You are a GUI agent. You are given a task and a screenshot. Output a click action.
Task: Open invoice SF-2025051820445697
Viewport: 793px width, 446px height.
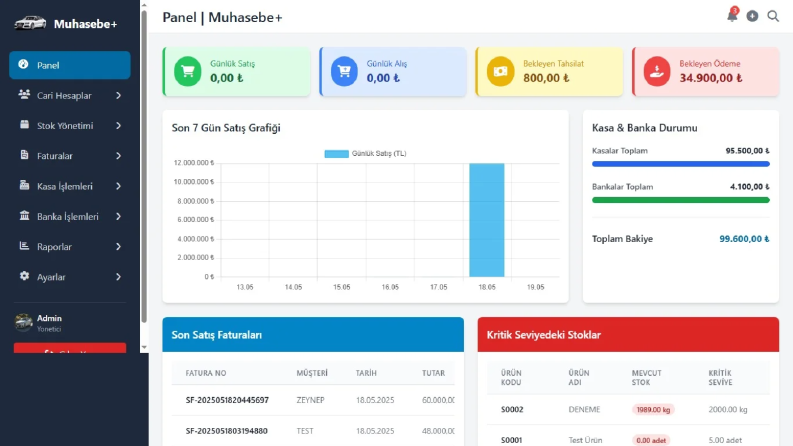[227, 400]
